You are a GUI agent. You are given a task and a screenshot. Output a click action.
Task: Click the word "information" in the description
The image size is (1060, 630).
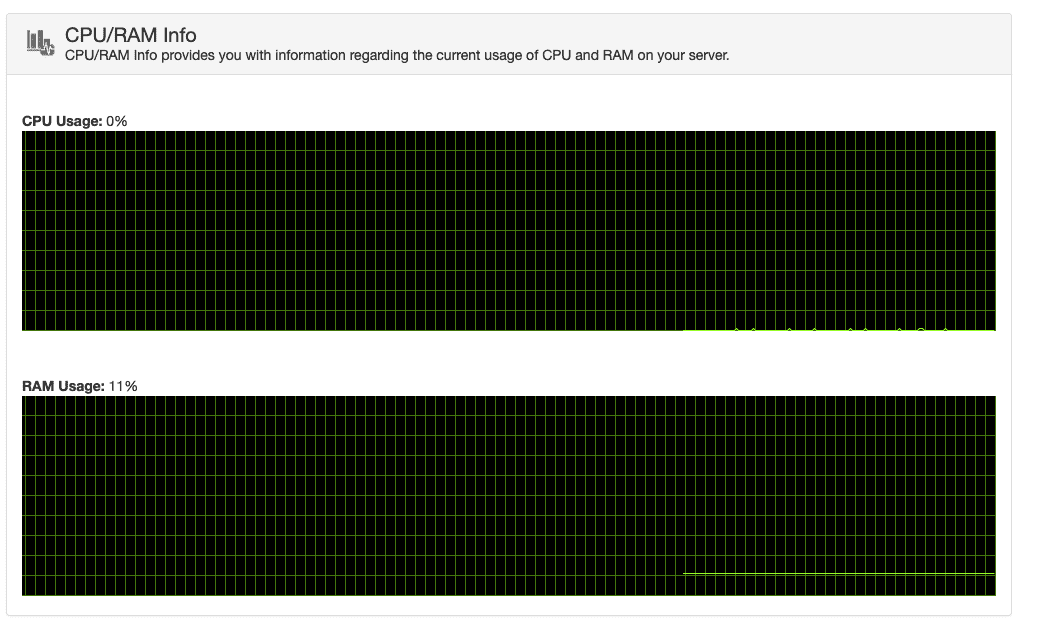[x=298, y=56]
